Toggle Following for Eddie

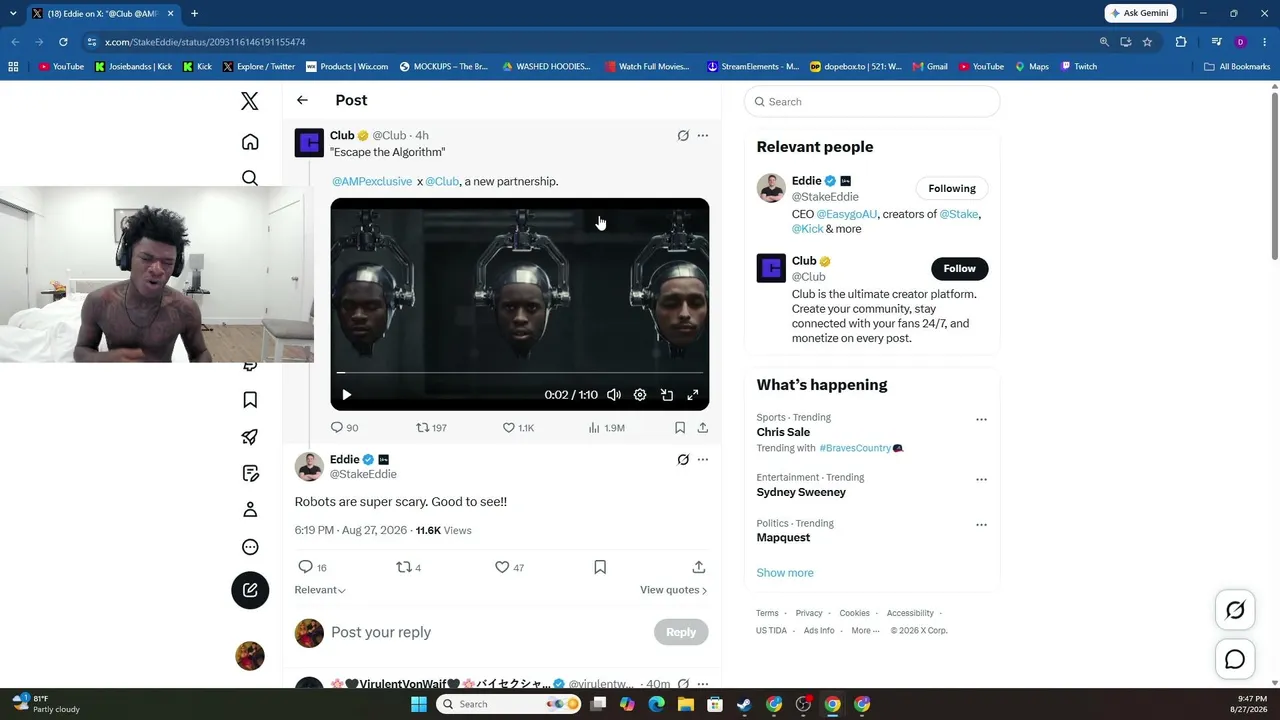click(x=952, y=188)
